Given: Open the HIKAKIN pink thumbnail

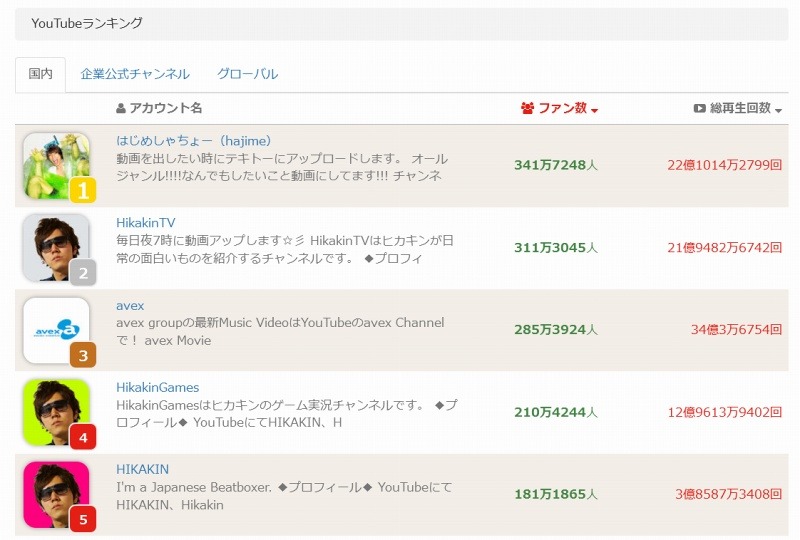Looking at the screenshot, I should [x=56, y=495].
